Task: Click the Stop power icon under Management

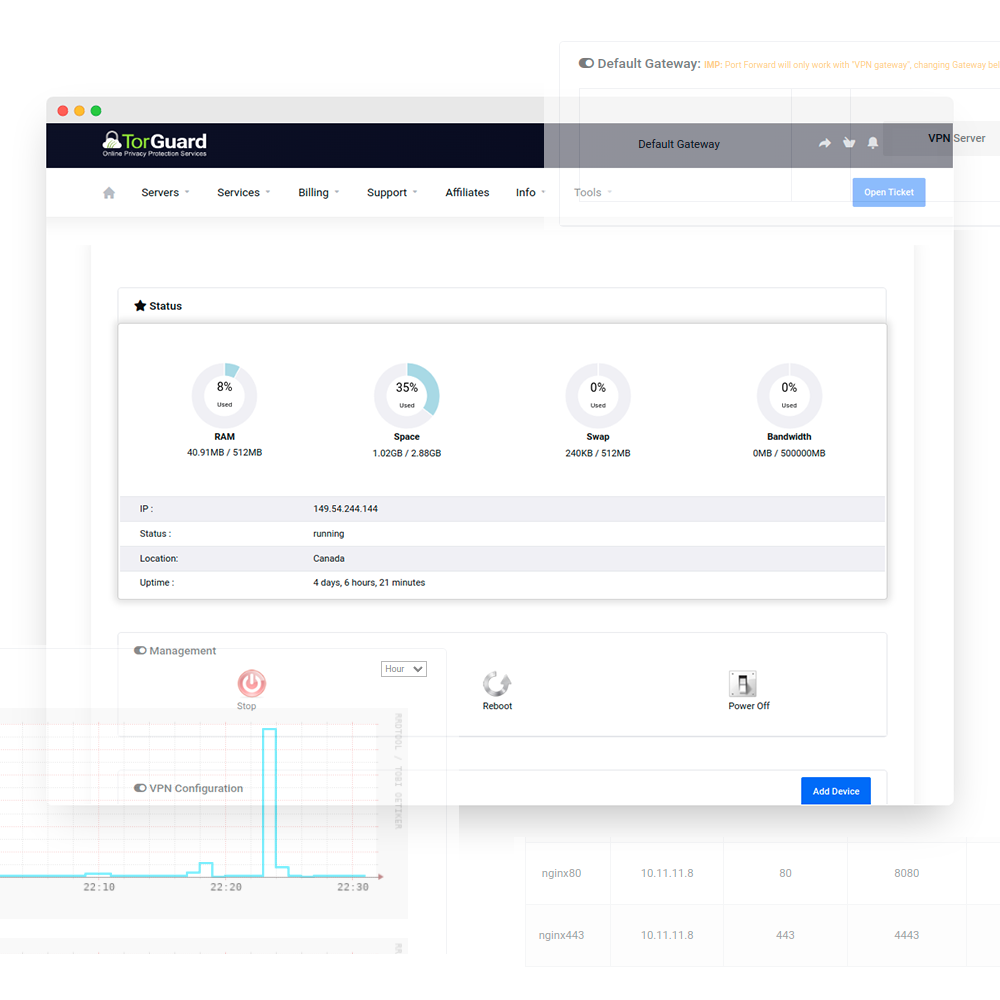Action: (250, 685)
